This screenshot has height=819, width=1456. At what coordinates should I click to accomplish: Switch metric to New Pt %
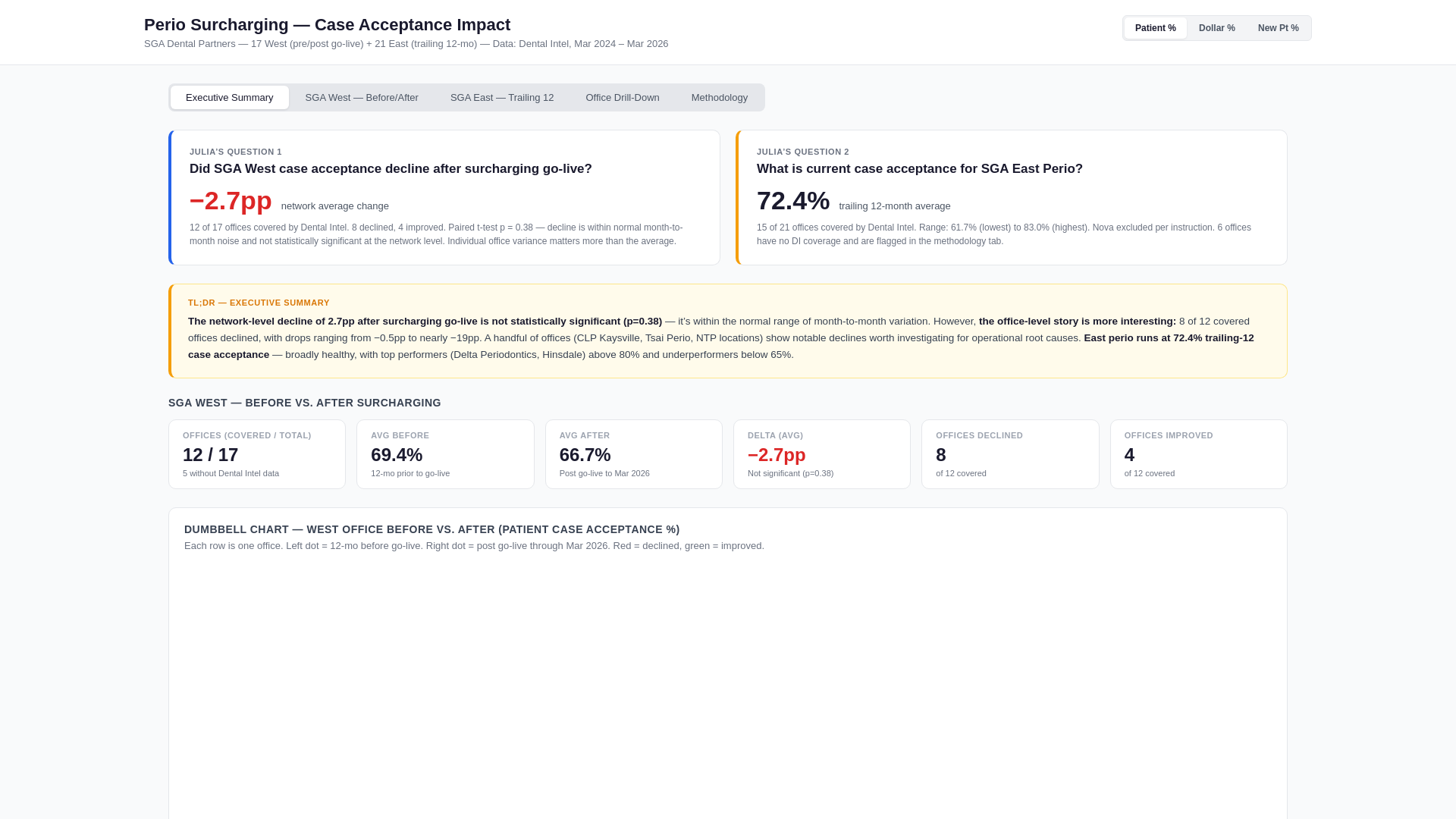click(1278, 28)
